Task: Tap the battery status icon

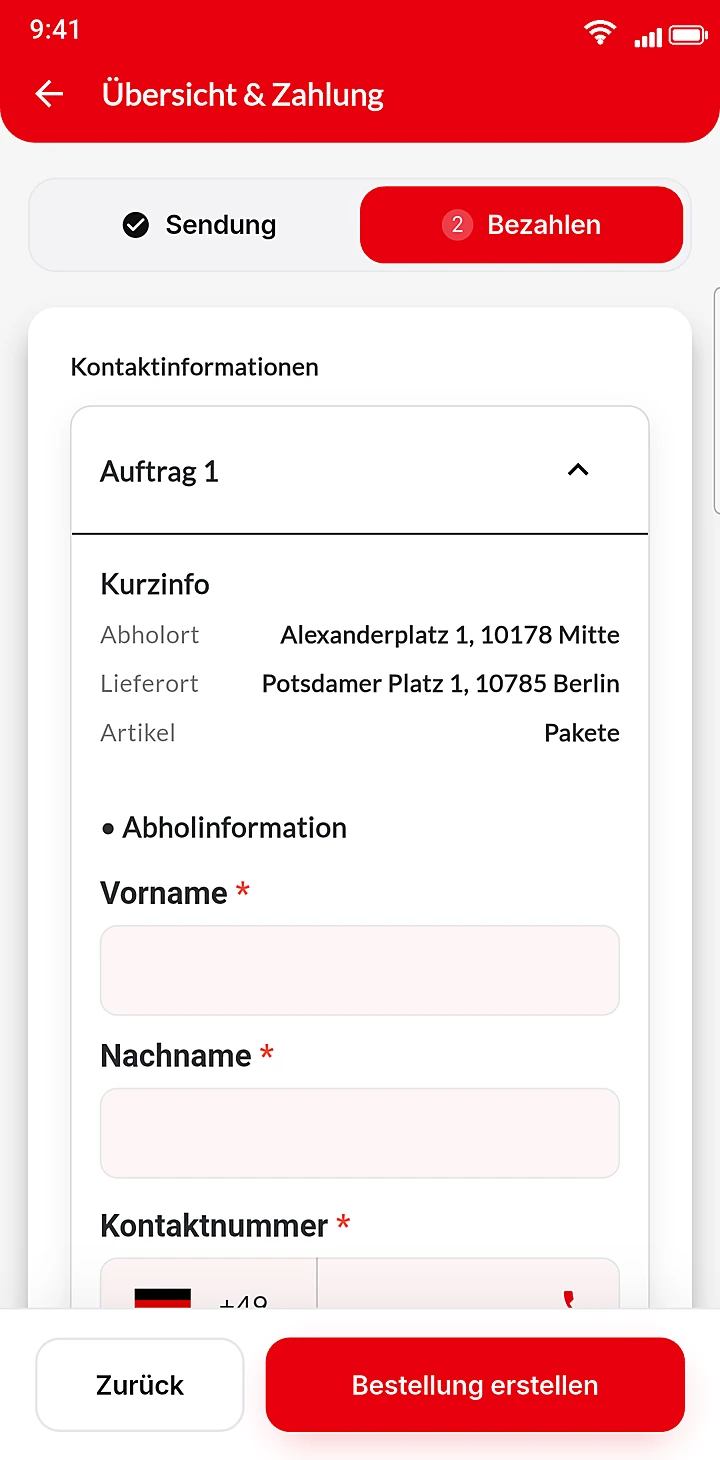Action: (x=688, y=36)
